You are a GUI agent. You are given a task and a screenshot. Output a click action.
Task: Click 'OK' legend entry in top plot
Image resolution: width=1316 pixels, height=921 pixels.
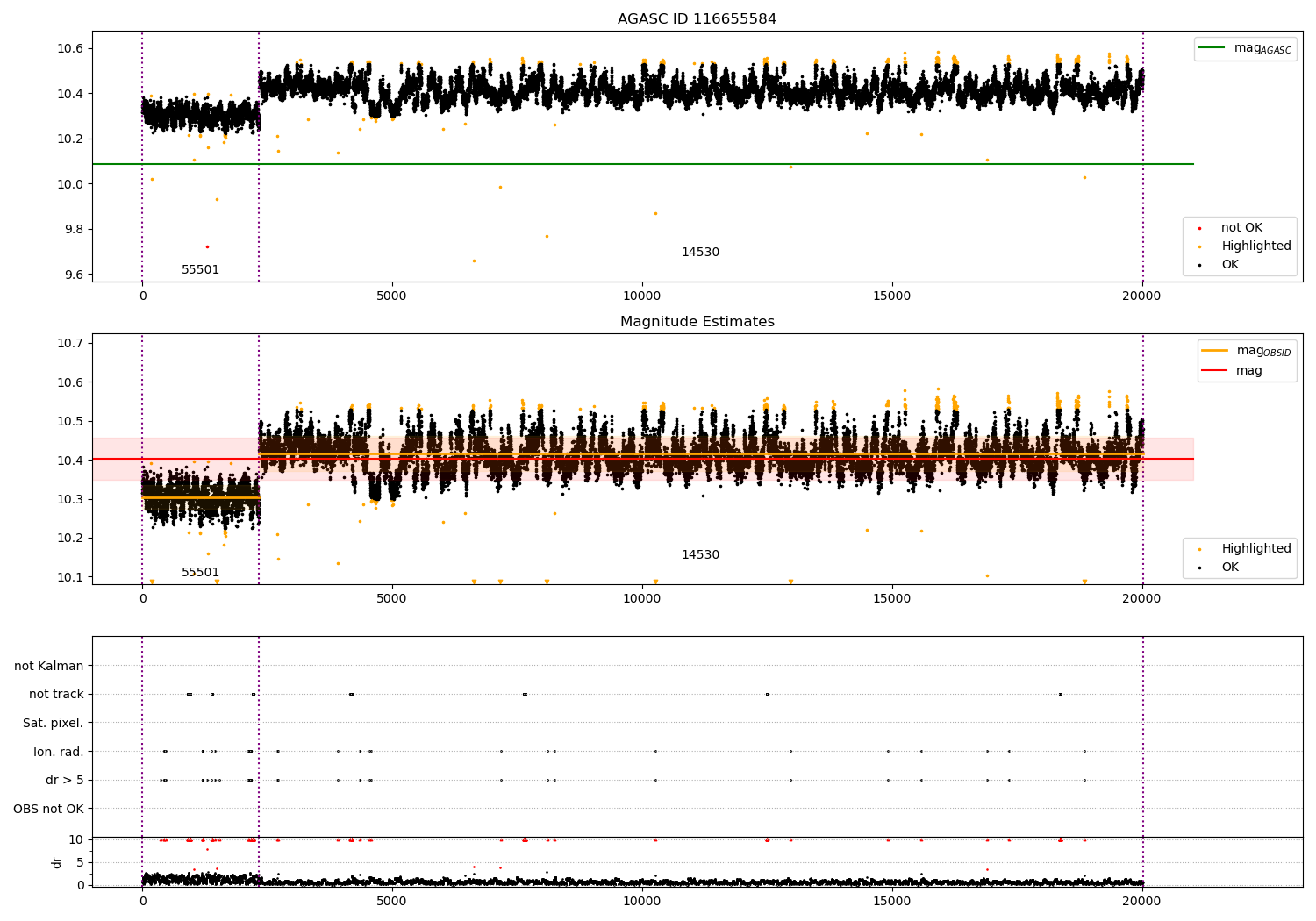1230,265
